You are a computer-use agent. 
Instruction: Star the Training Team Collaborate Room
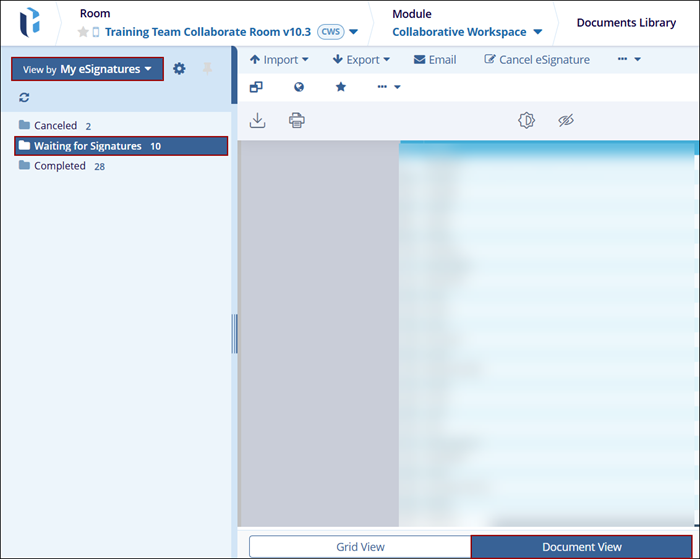coord(83,32)
